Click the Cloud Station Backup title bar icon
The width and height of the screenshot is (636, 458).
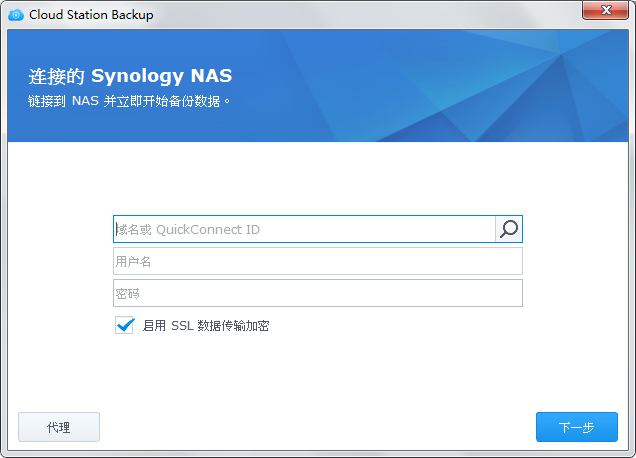[16, 15]
